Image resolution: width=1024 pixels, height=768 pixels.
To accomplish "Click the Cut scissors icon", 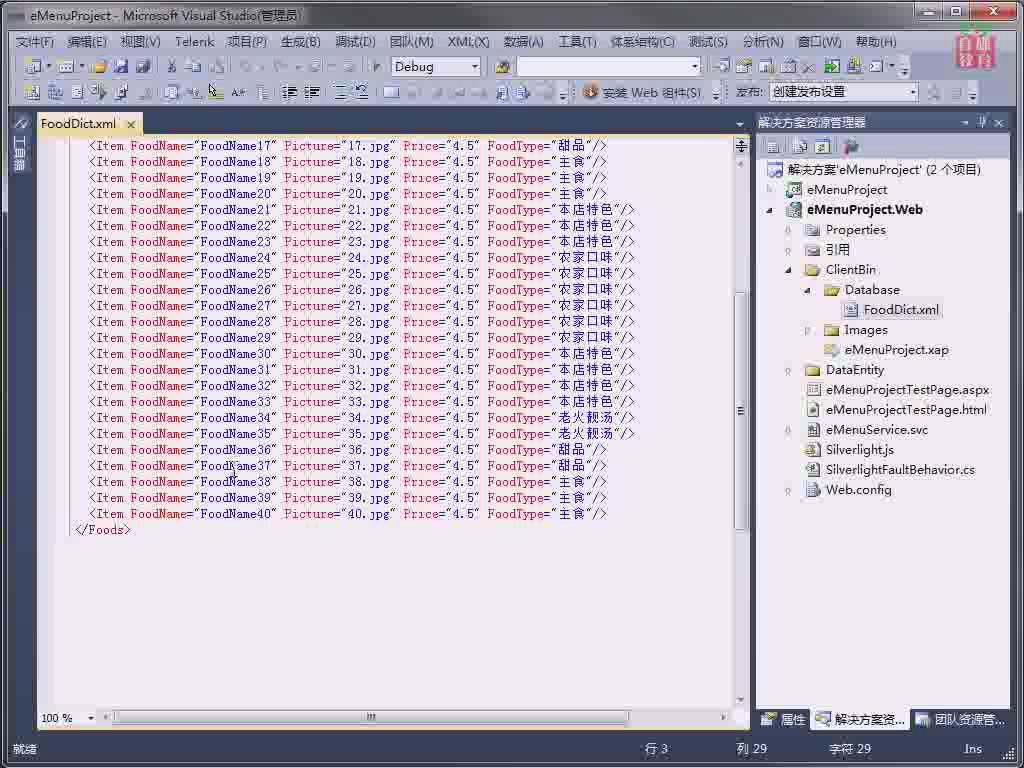I will pyautogui.click(x=172, y=67).
